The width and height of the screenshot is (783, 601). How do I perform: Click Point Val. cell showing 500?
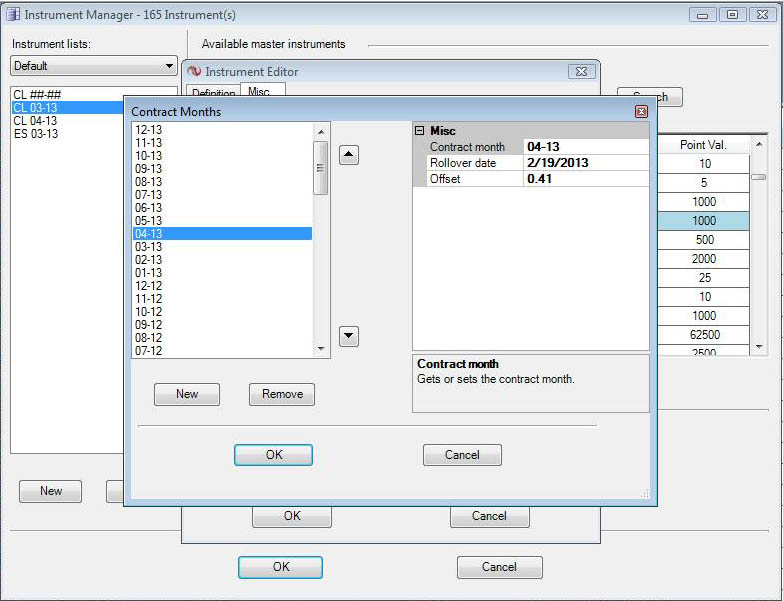click(704, 240)
